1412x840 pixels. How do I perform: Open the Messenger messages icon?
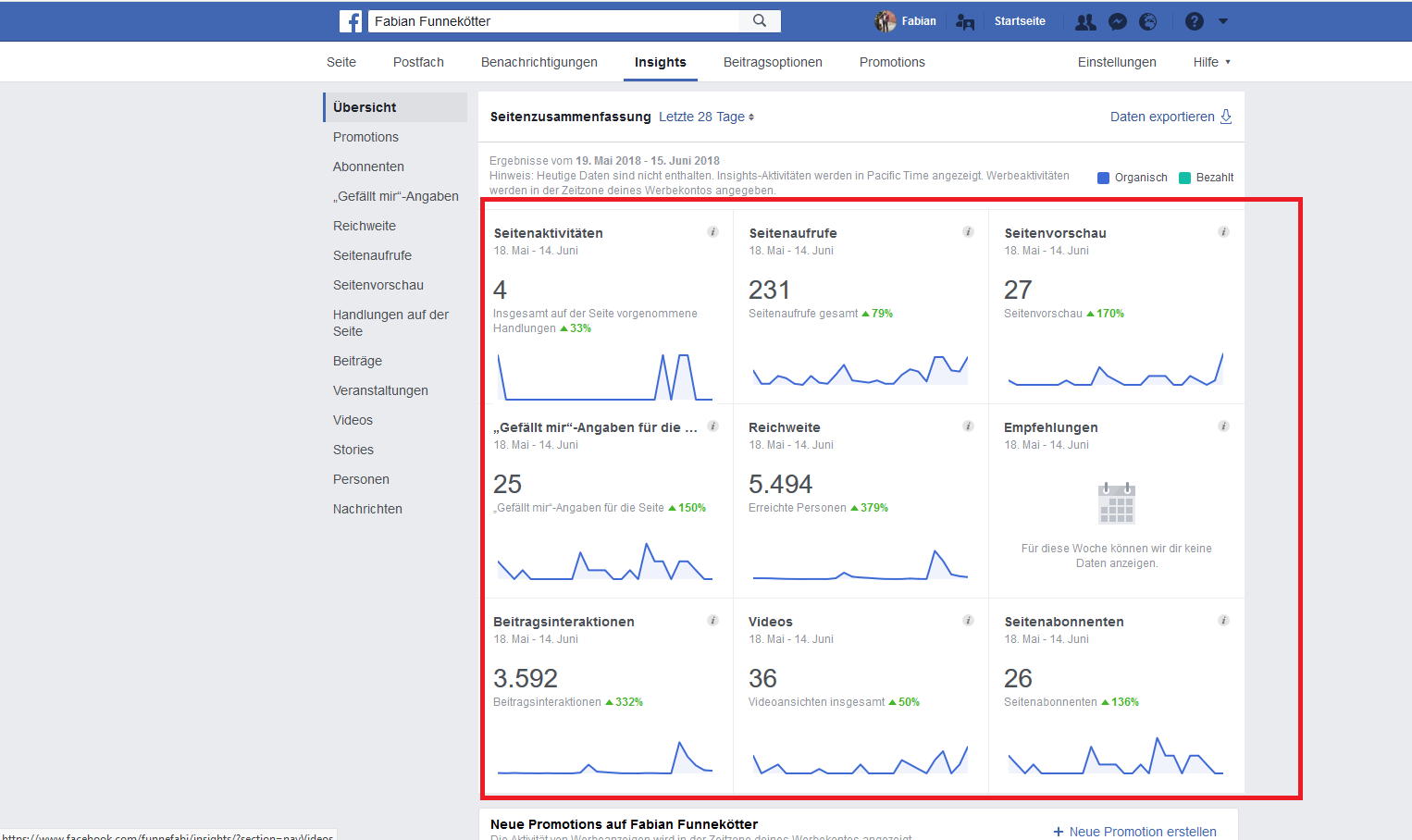(1118, 21)
